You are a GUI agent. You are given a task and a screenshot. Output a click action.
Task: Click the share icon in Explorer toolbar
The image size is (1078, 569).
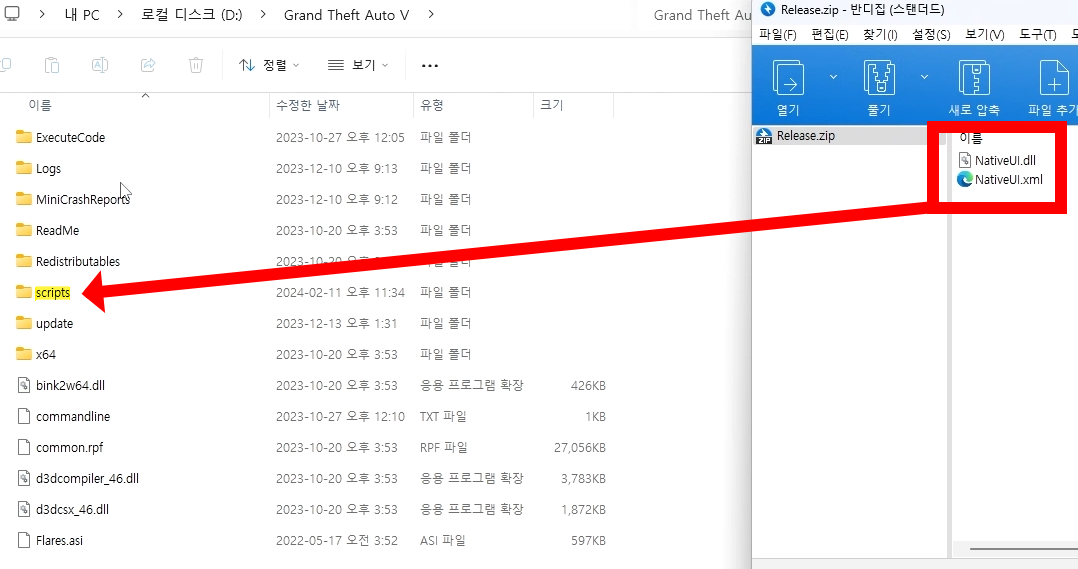tap(148, 65)
